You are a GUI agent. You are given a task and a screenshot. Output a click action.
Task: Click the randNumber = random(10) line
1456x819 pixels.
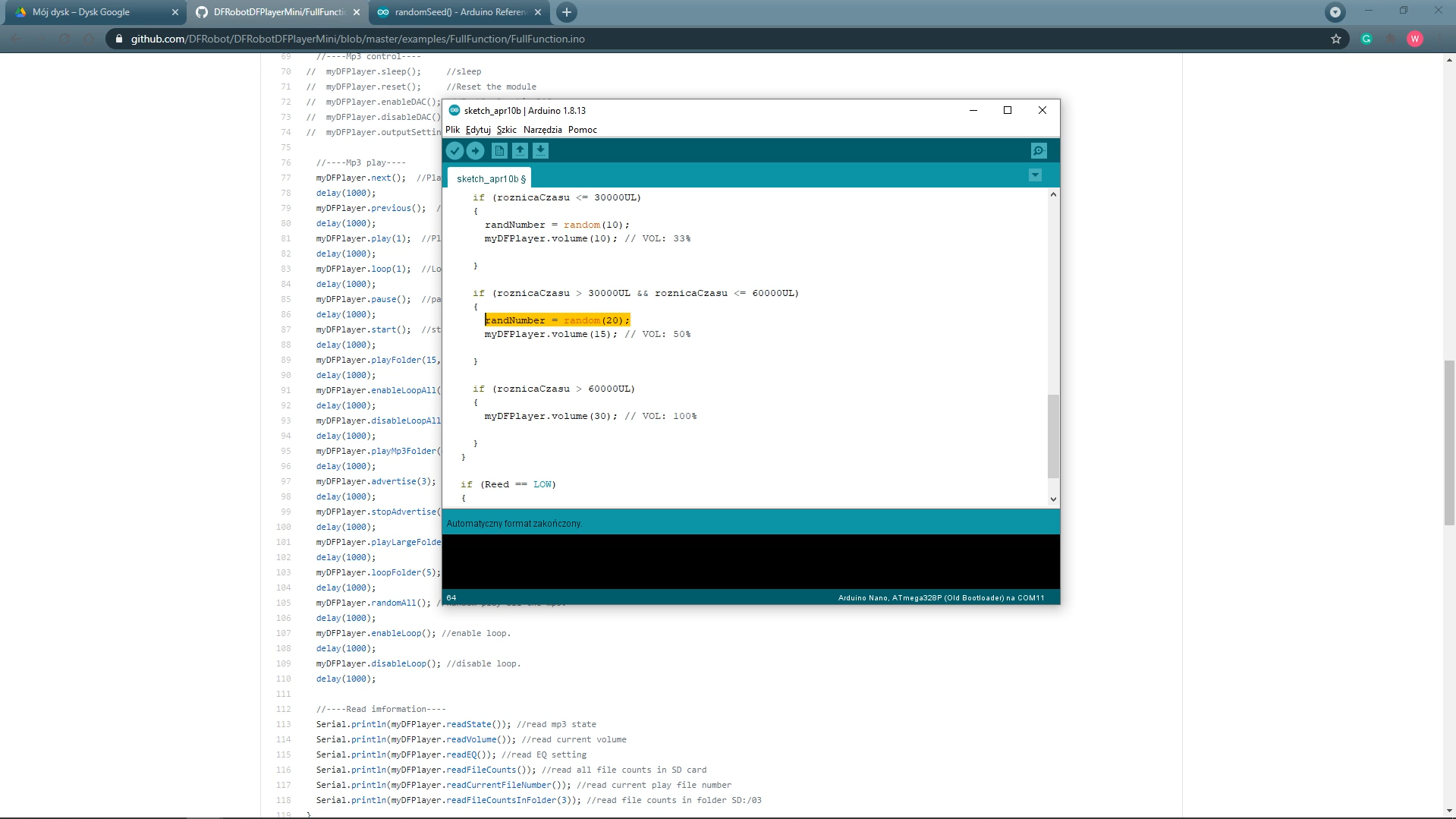point(558,225)
